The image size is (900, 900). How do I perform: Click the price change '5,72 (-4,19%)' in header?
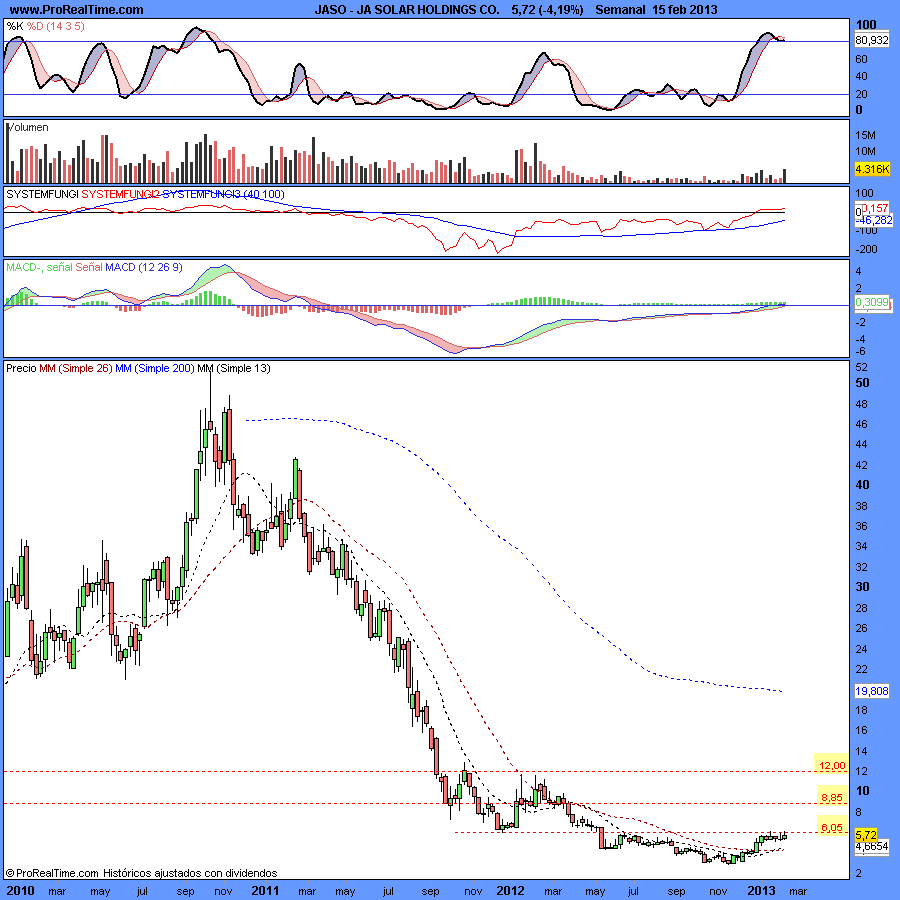[x=548, y=9]
